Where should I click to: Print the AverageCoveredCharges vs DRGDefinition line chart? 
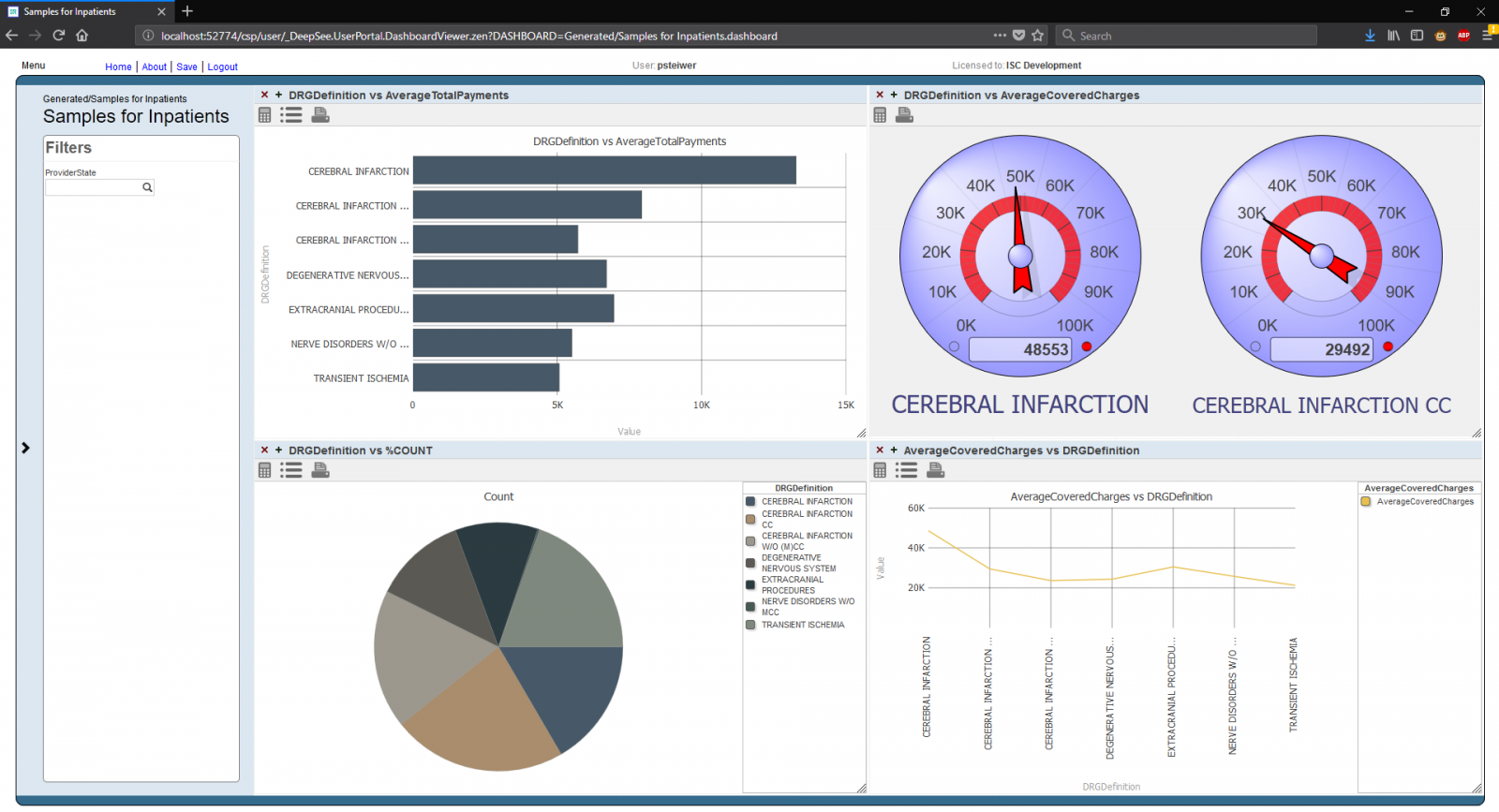pos(935,470)
